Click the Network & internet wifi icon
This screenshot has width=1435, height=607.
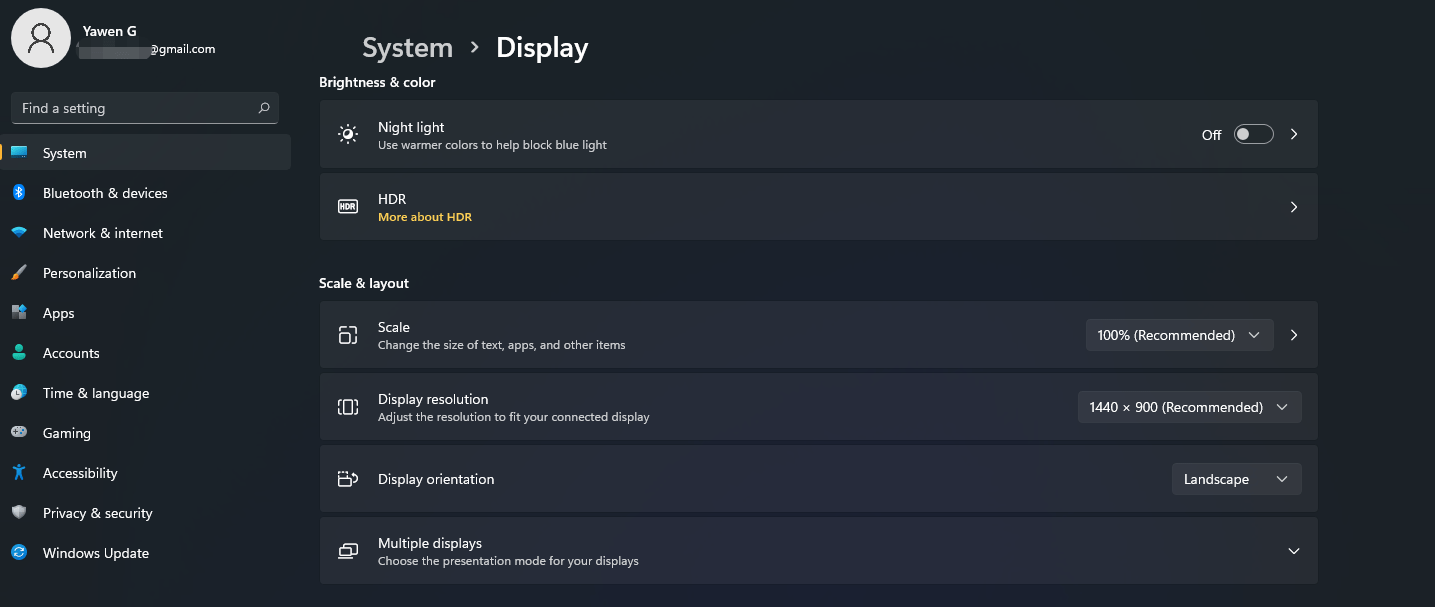19,233
